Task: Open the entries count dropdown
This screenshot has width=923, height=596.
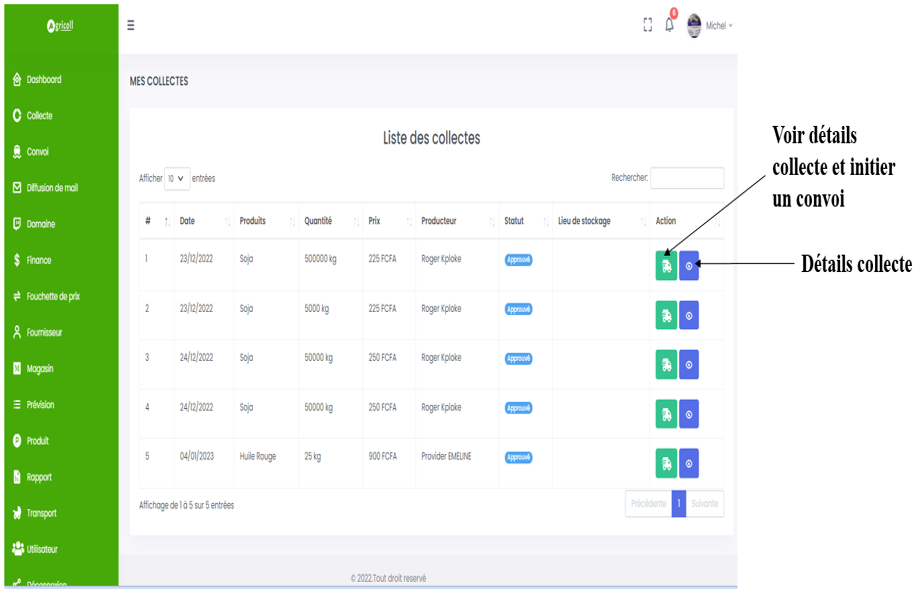Action: pyautogui.click(x=176, y=179)
